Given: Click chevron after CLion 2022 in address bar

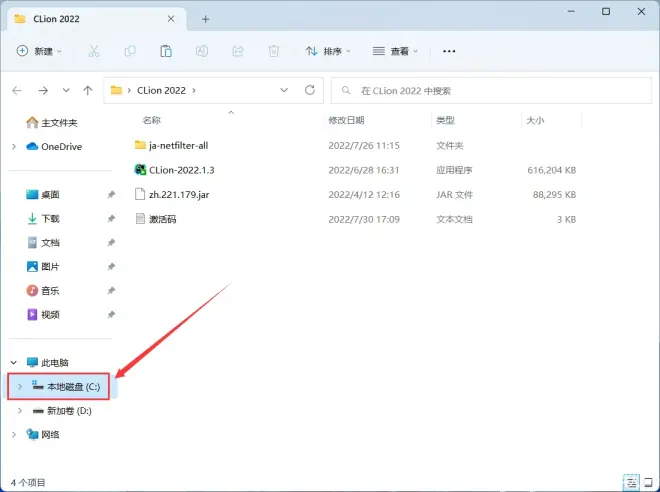Looking at the screenshot, I should pyautogui.click(x=194, y=90).
